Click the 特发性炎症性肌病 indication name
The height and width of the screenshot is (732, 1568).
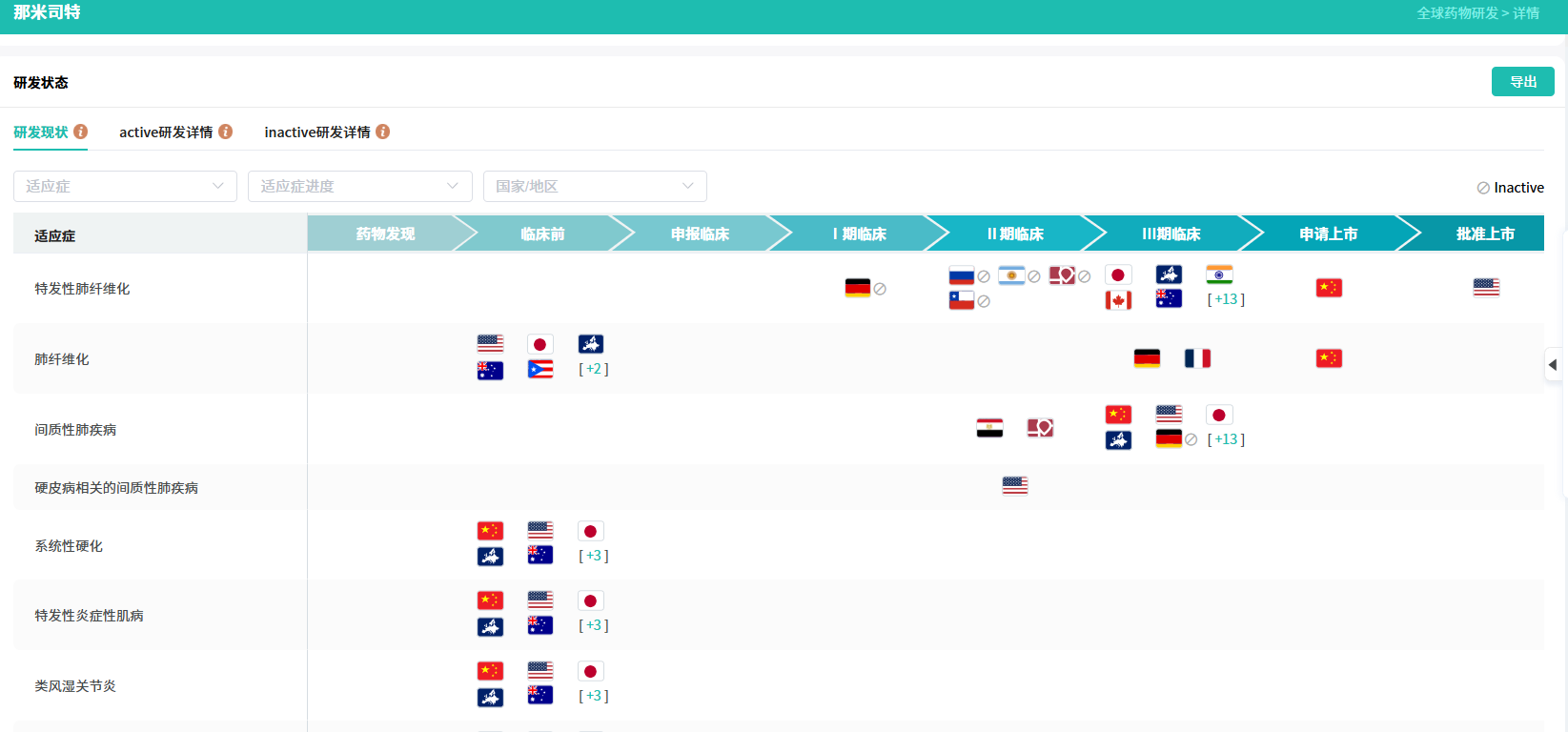(x=90, y=616)
